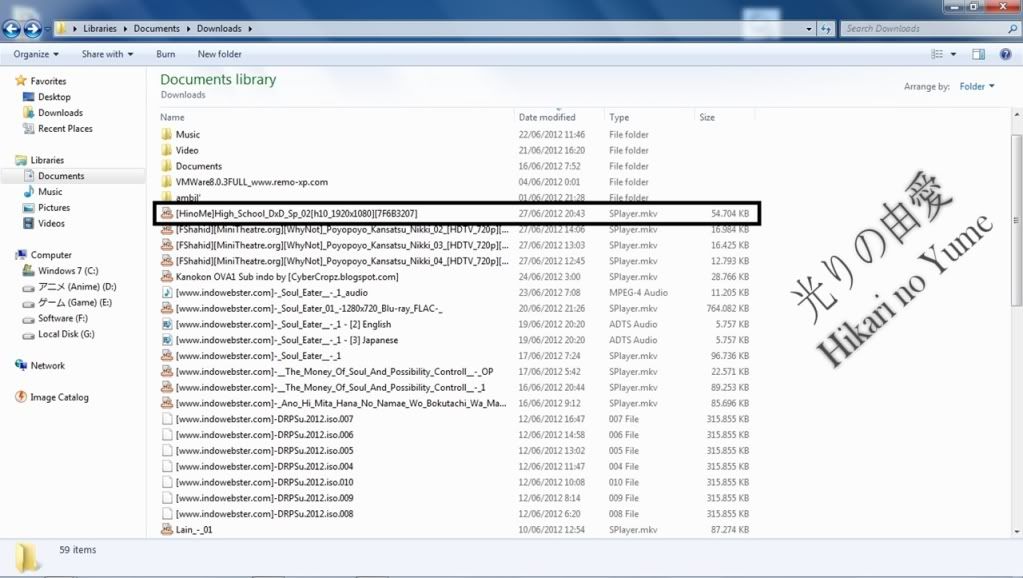Open the Share with dropdown
This screenshot has width=1023, height=578.
pyautogui.click(x=108, y=54)
